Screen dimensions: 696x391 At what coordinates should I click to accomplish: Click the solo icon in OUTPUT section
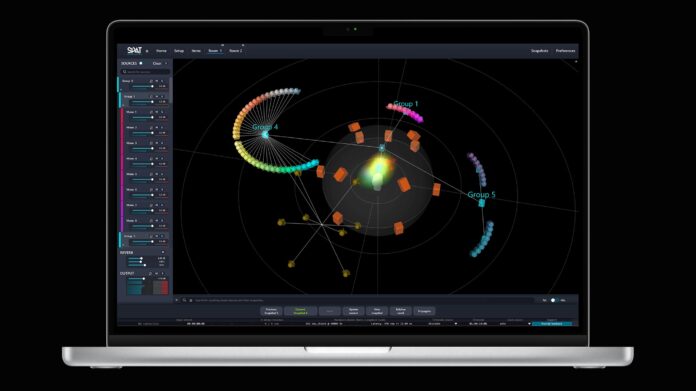click(162, 273)
